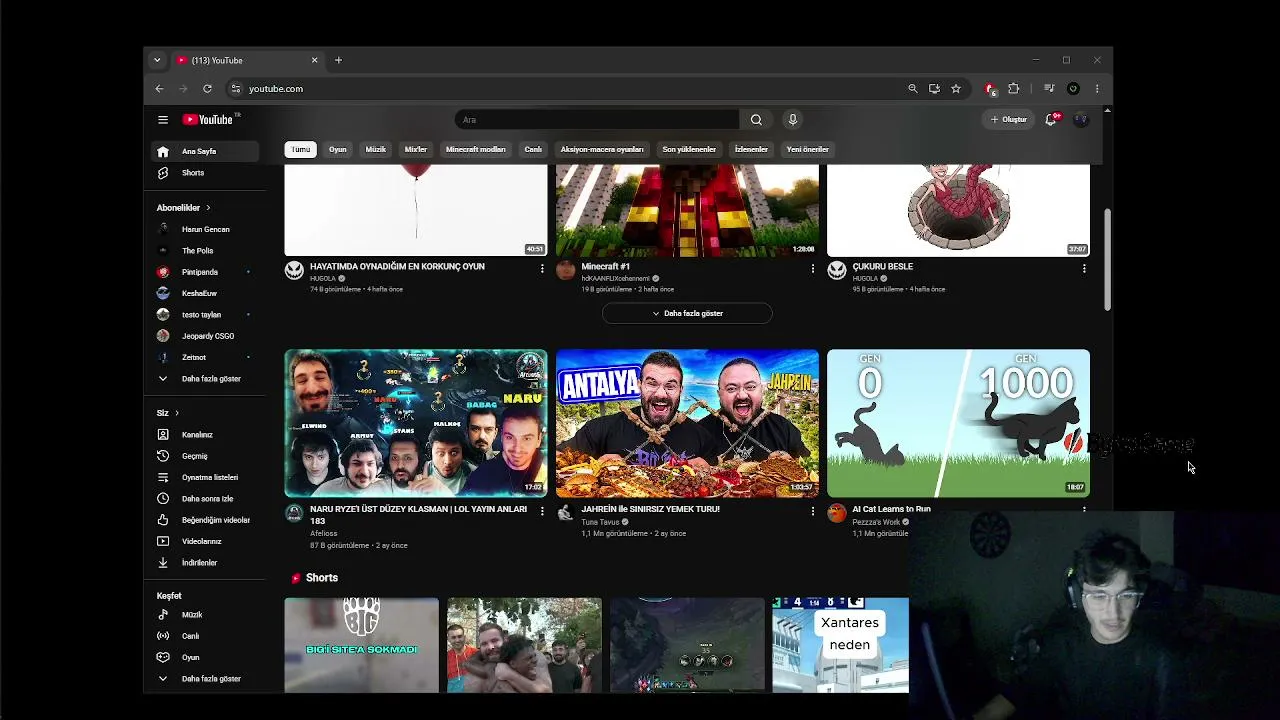Open the red extension with badge 6
The width and height of the screenshot is (1280, 720).
point(990,89)
